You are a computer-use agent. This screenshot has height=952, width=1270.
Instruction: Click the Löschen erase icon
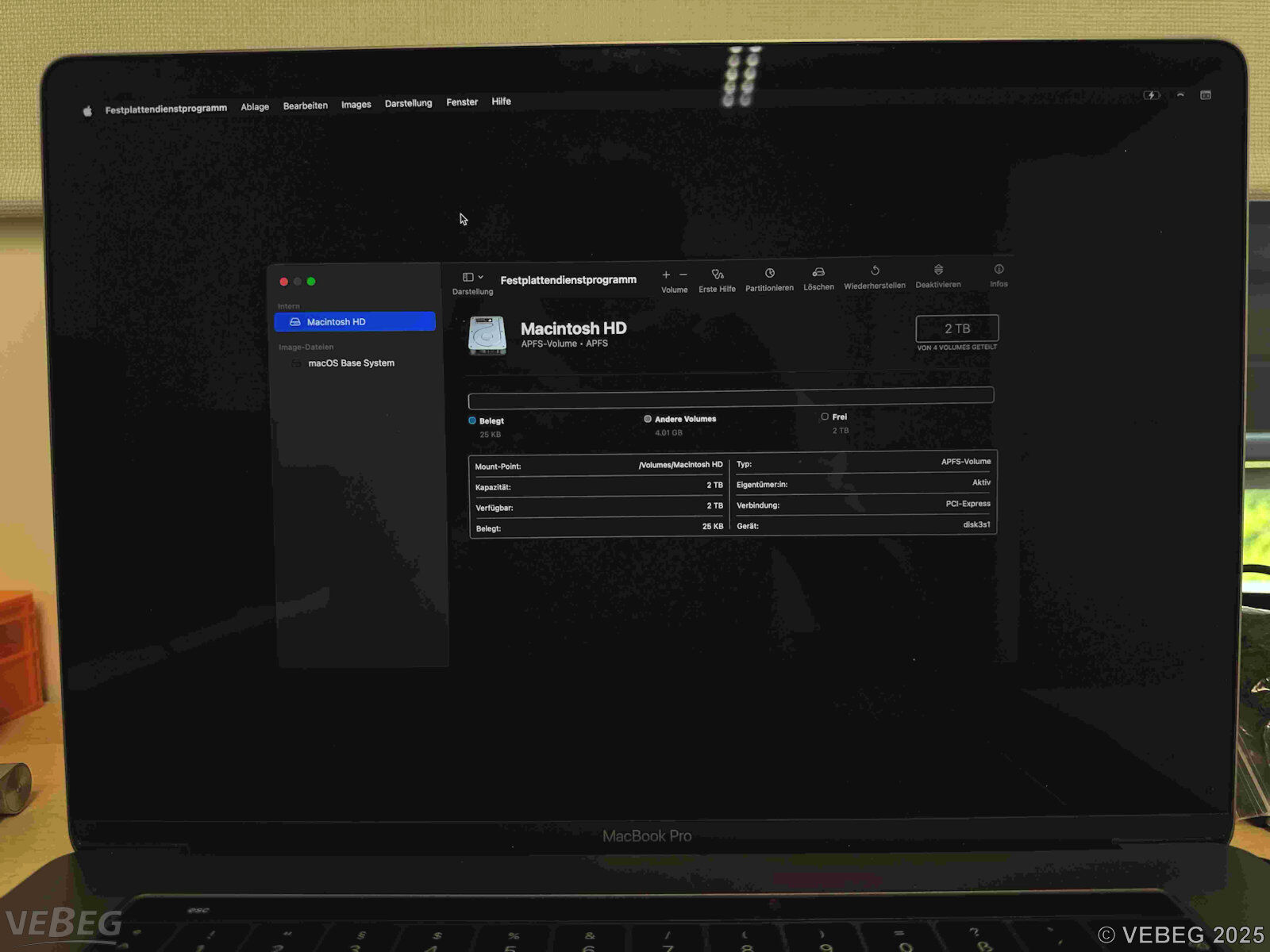click(x=818, y=272)
